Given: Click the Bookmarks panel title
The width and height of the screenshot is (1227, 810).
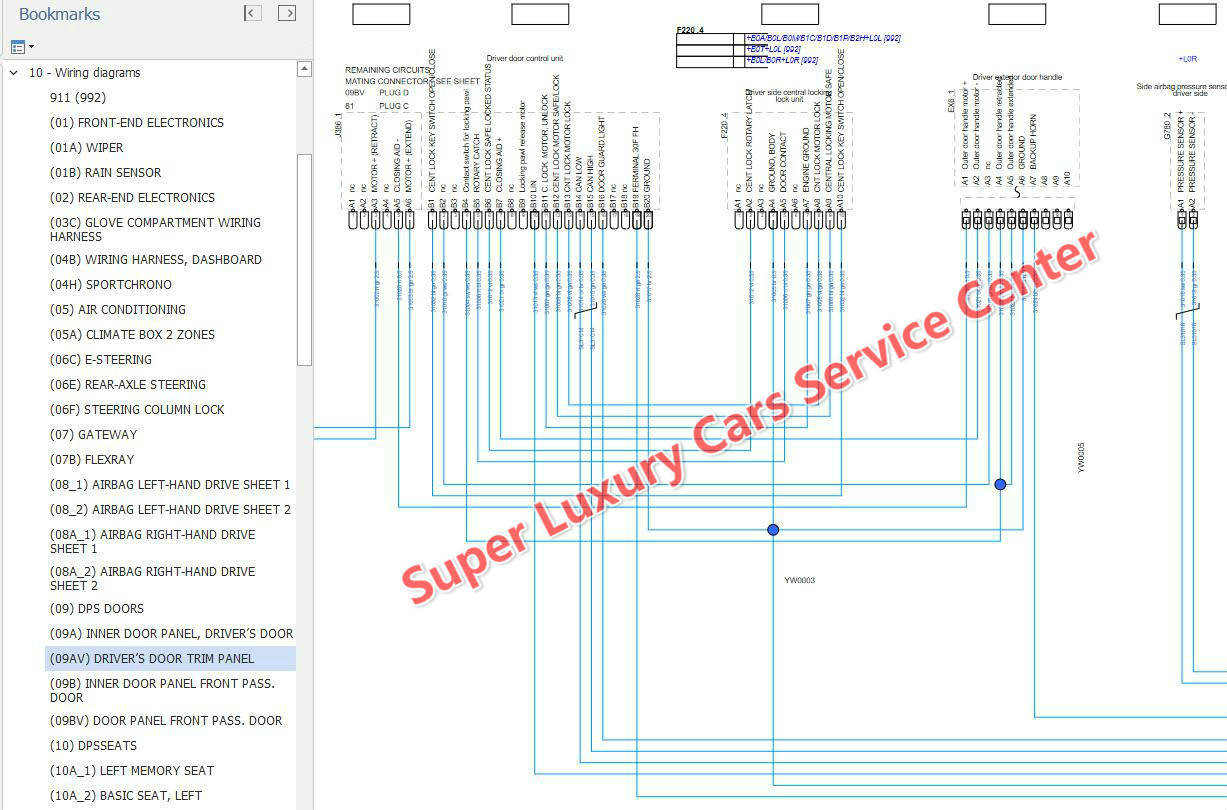Looking at the screenshot, I should [x=60, y=14].
